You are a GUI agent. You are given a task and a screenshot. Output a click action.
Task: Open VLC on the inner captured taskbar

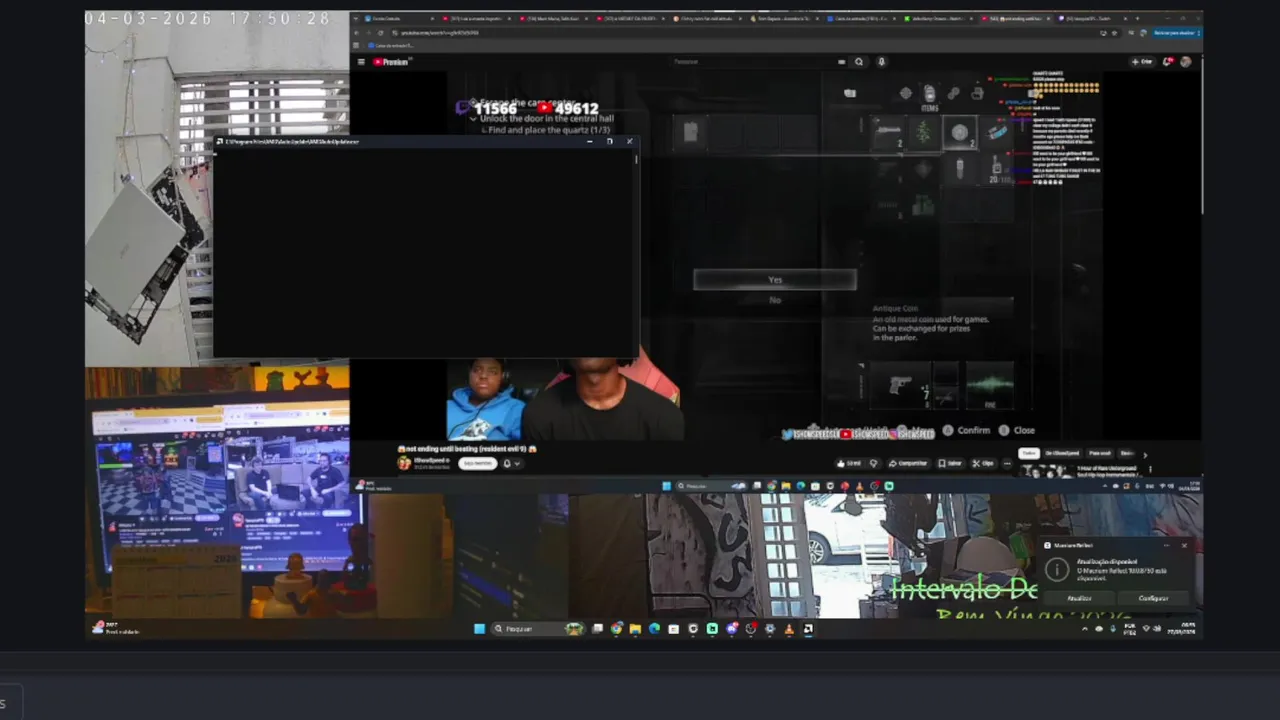pos(859,486)
